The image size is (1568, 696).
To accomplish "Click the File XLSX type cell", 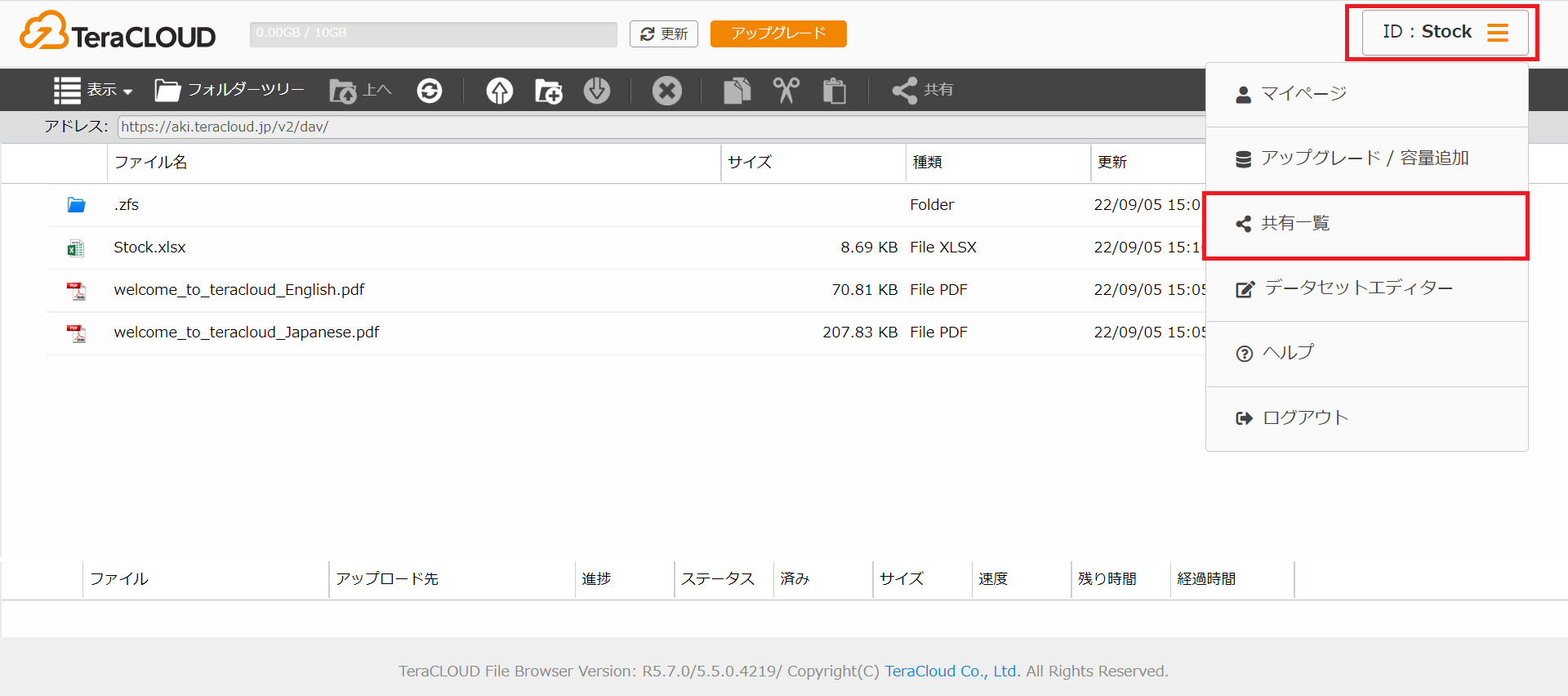I will tap(943, 248).
